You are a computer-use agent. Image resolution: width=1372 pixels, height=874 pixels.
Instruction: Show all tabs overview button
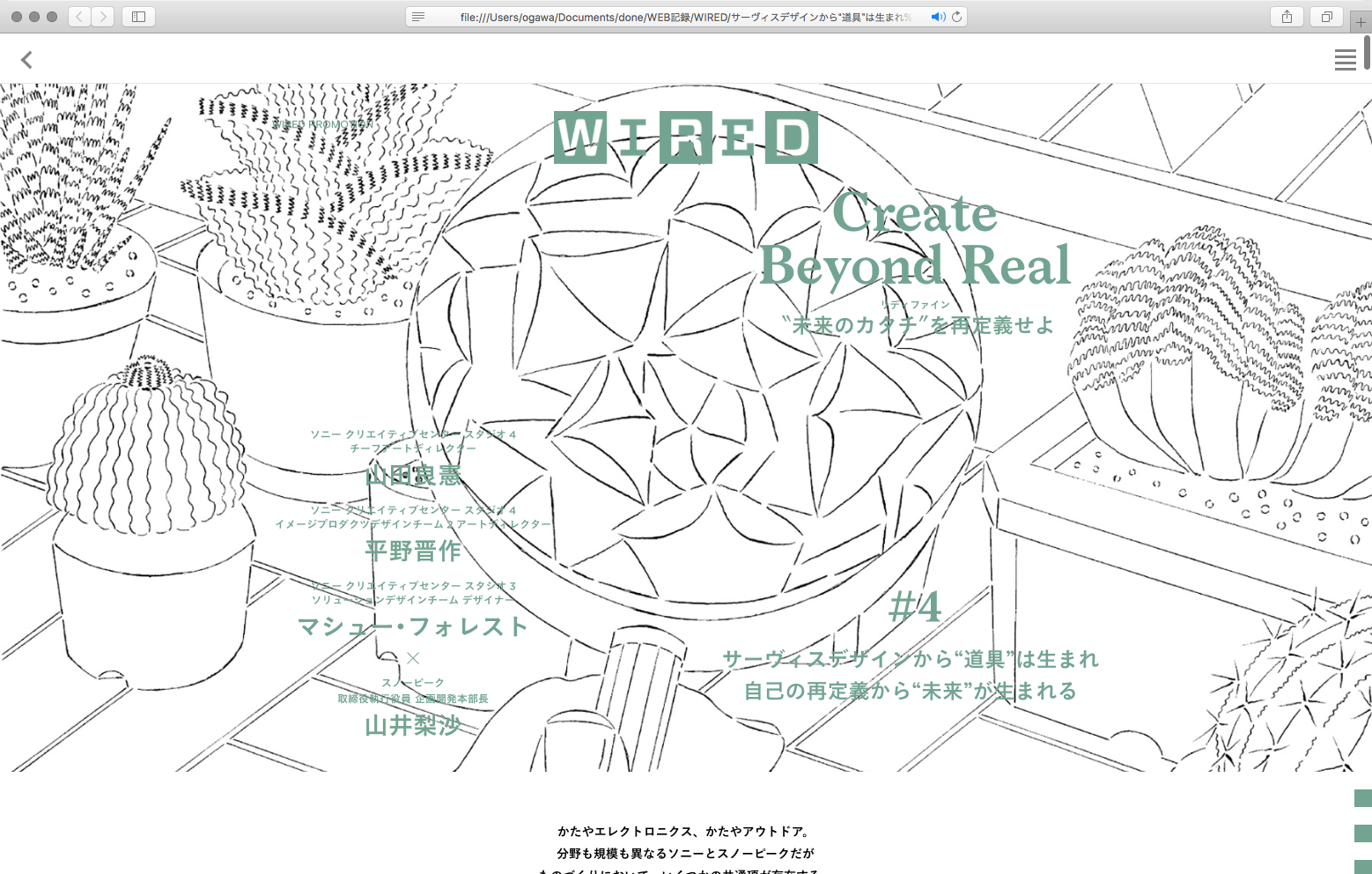[1326, 17]
